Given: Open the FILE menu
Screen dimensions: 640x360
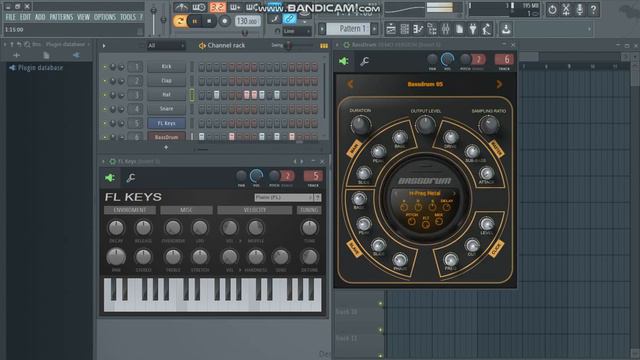Looking at the screenshot, I should click(x=11, y=17).
